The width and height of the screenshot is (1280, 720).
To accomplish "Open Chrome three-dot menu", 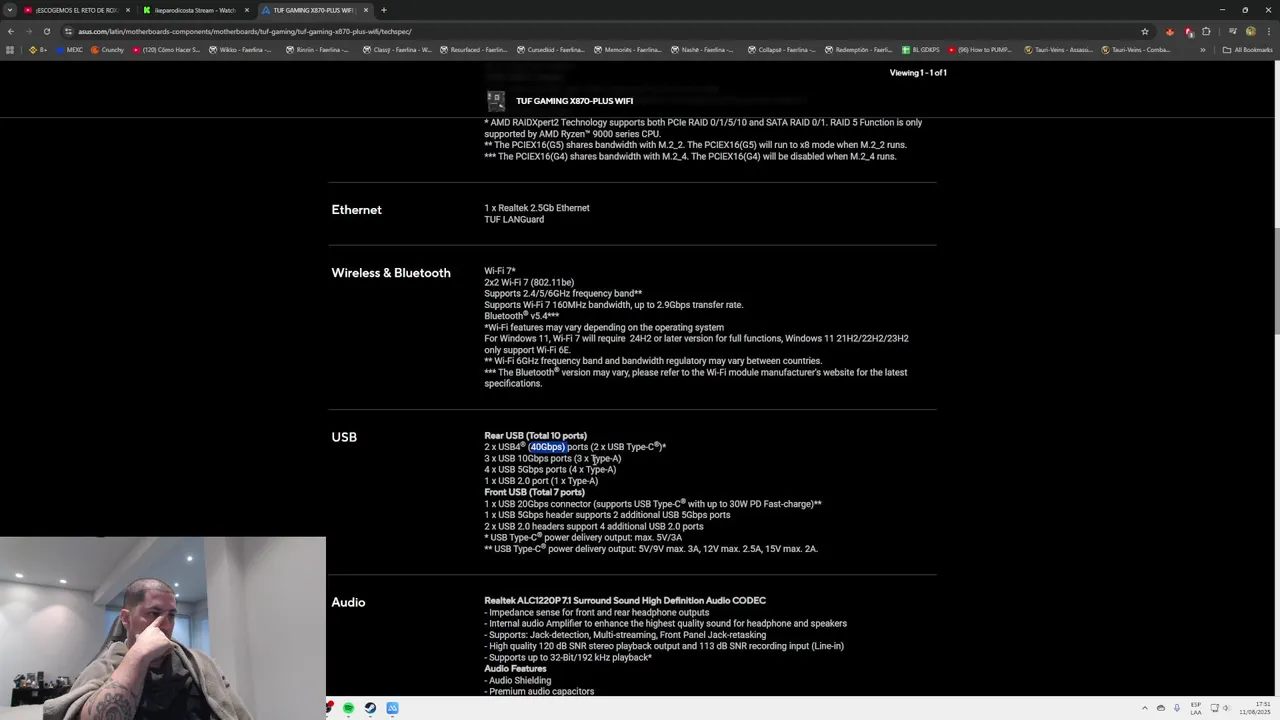I will pyautogui.click(x=1267, y=31).
